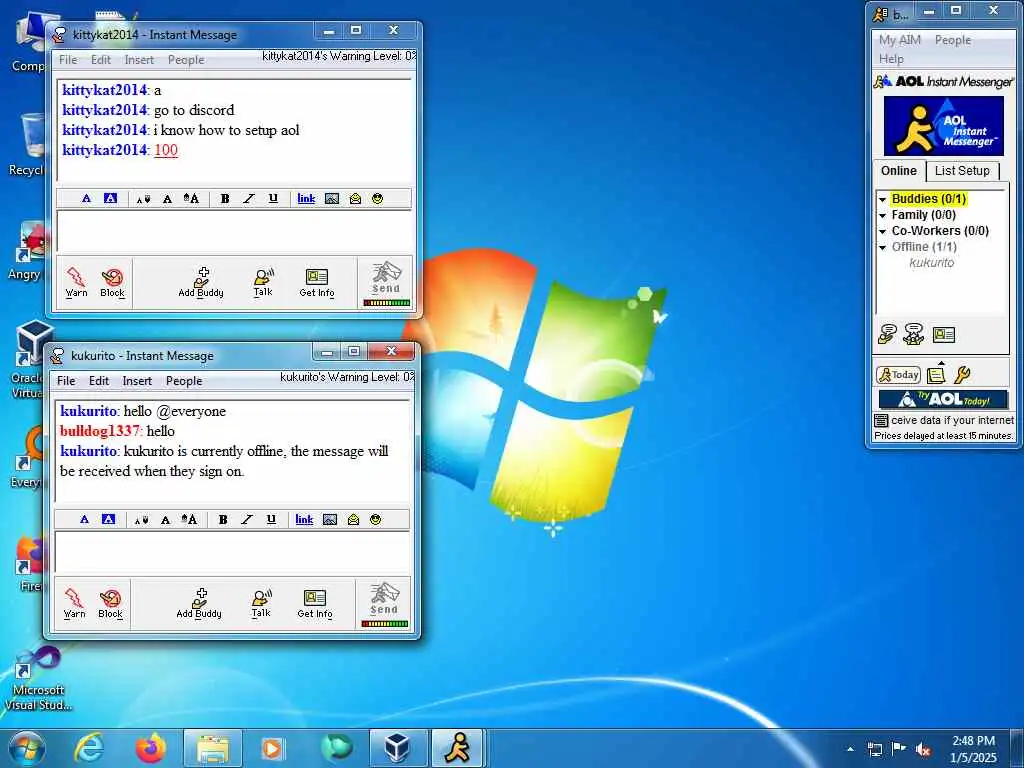Open Help menu in Buddy List

click(x=891, y=59)
